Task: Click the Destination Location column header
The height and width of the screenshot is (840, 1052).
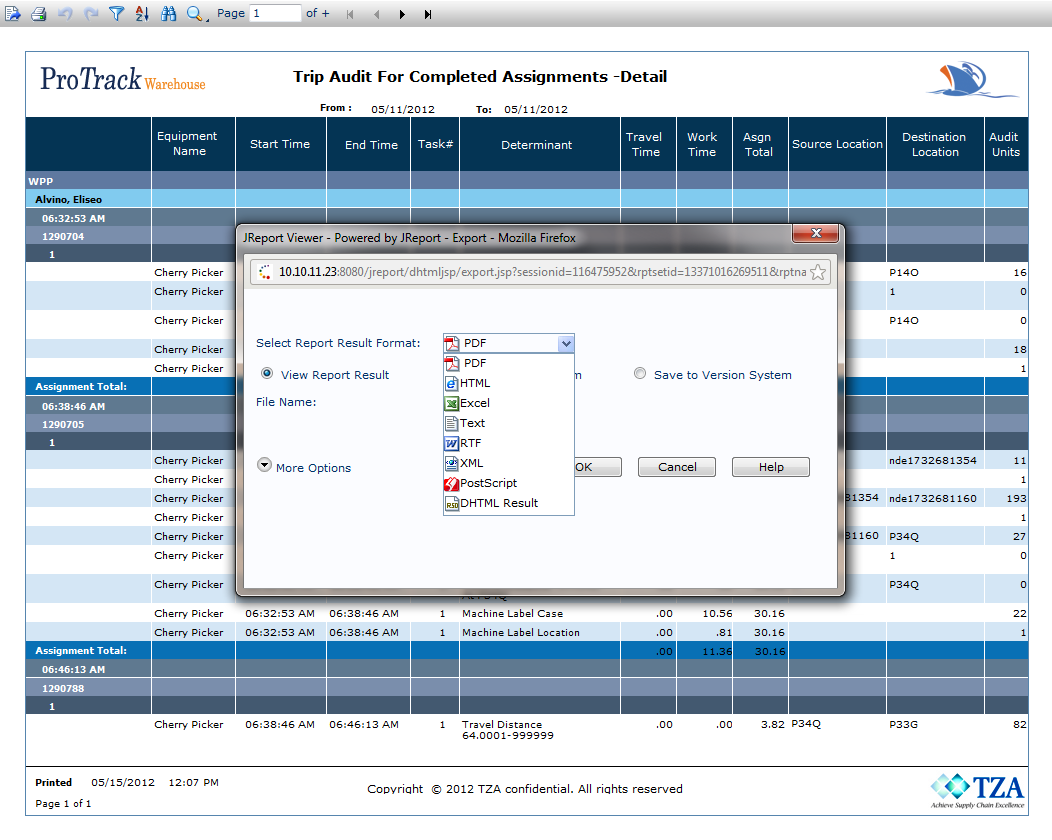Action: coord(935,144)
